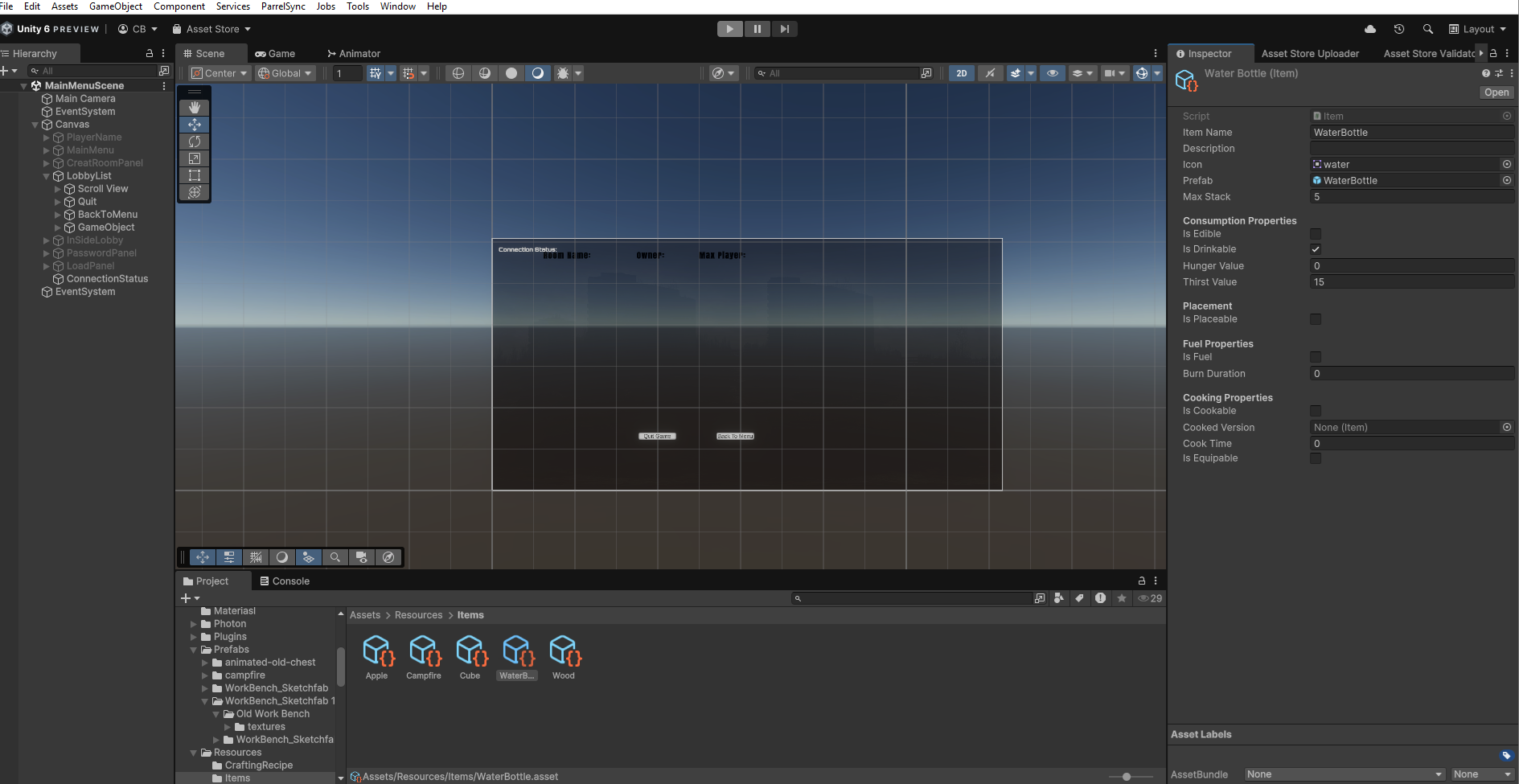Toggle scene visibility eye icon

click(x=1052, y=73)
